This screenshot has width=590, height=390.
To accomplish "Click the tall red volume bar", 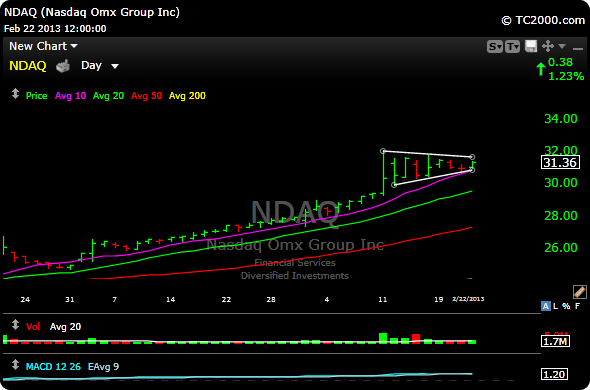I will click(416, 338).
